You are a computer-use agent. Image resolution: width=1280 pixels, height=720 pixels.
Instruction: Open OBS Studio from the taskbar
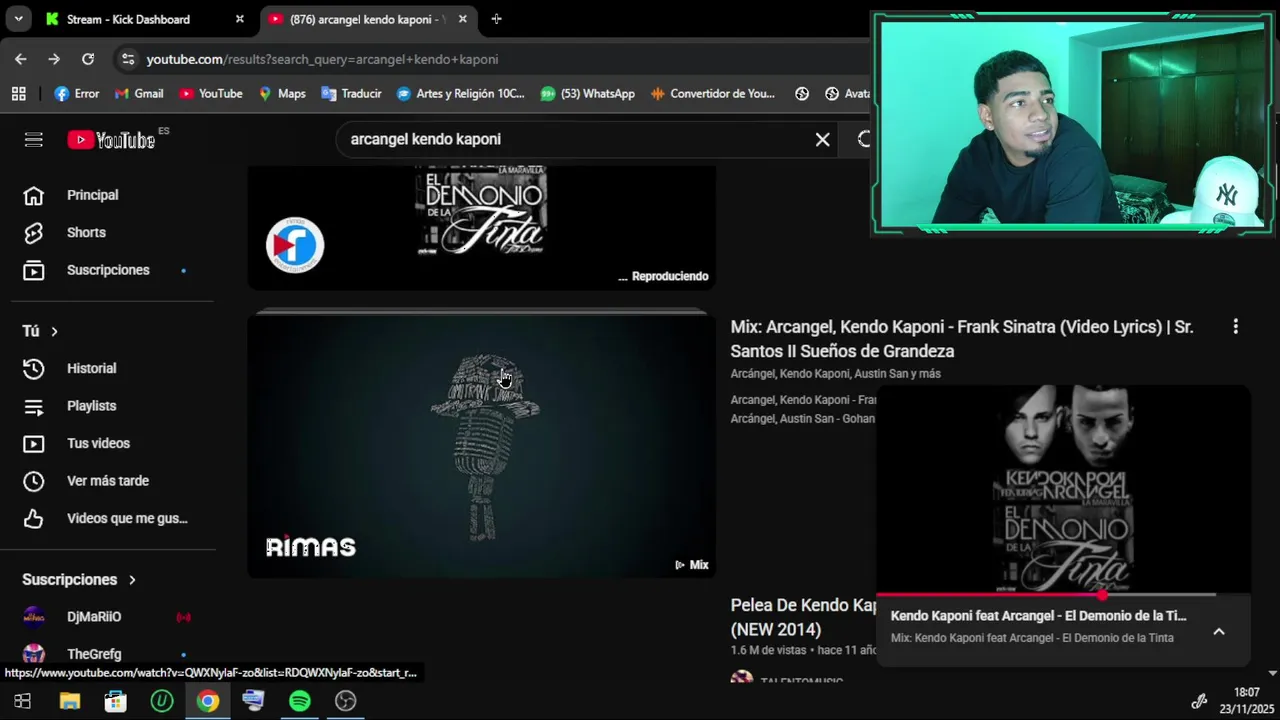coord(346,701)
